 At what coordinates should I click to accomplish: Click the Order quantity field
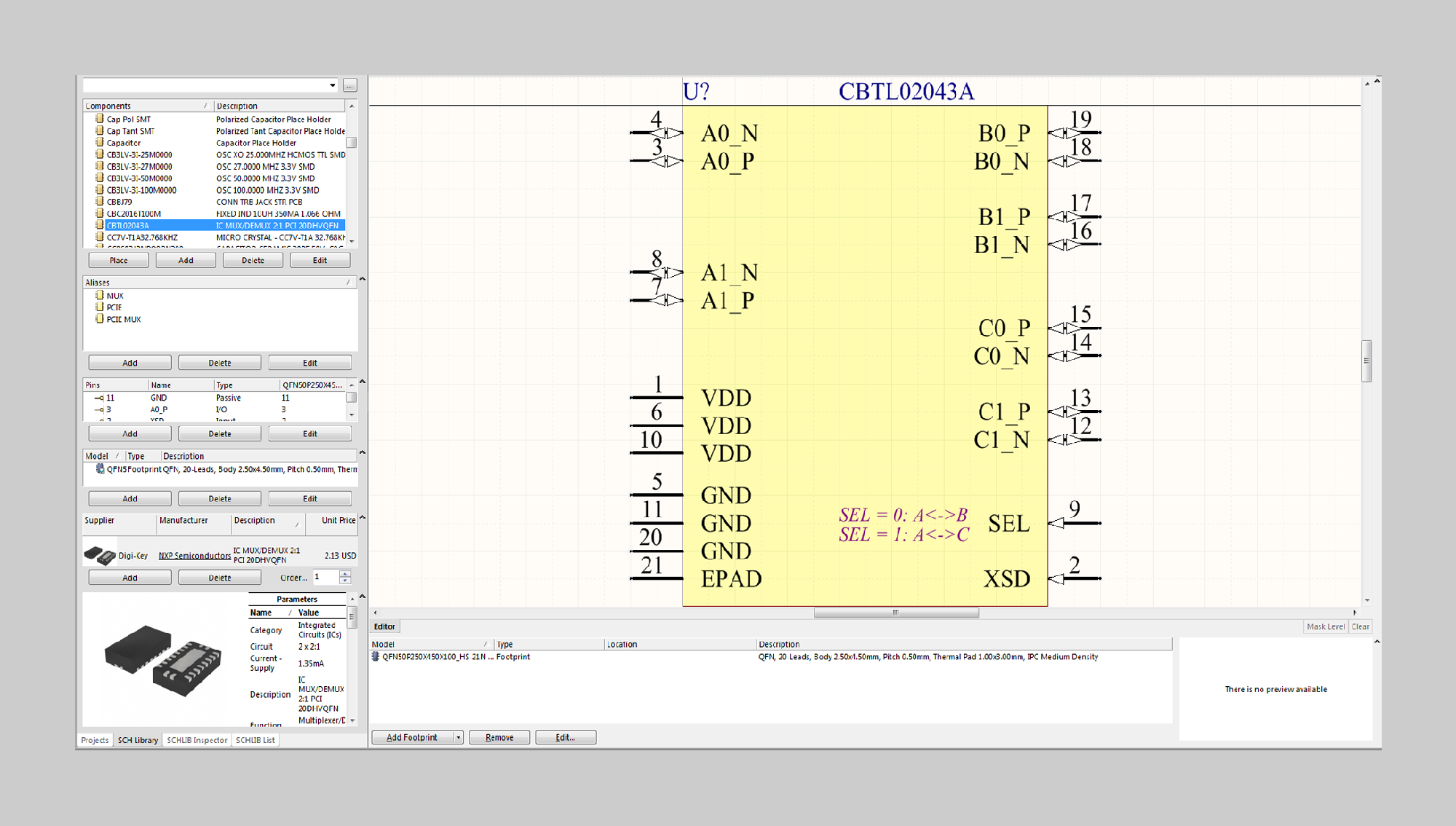pos(325,577)
